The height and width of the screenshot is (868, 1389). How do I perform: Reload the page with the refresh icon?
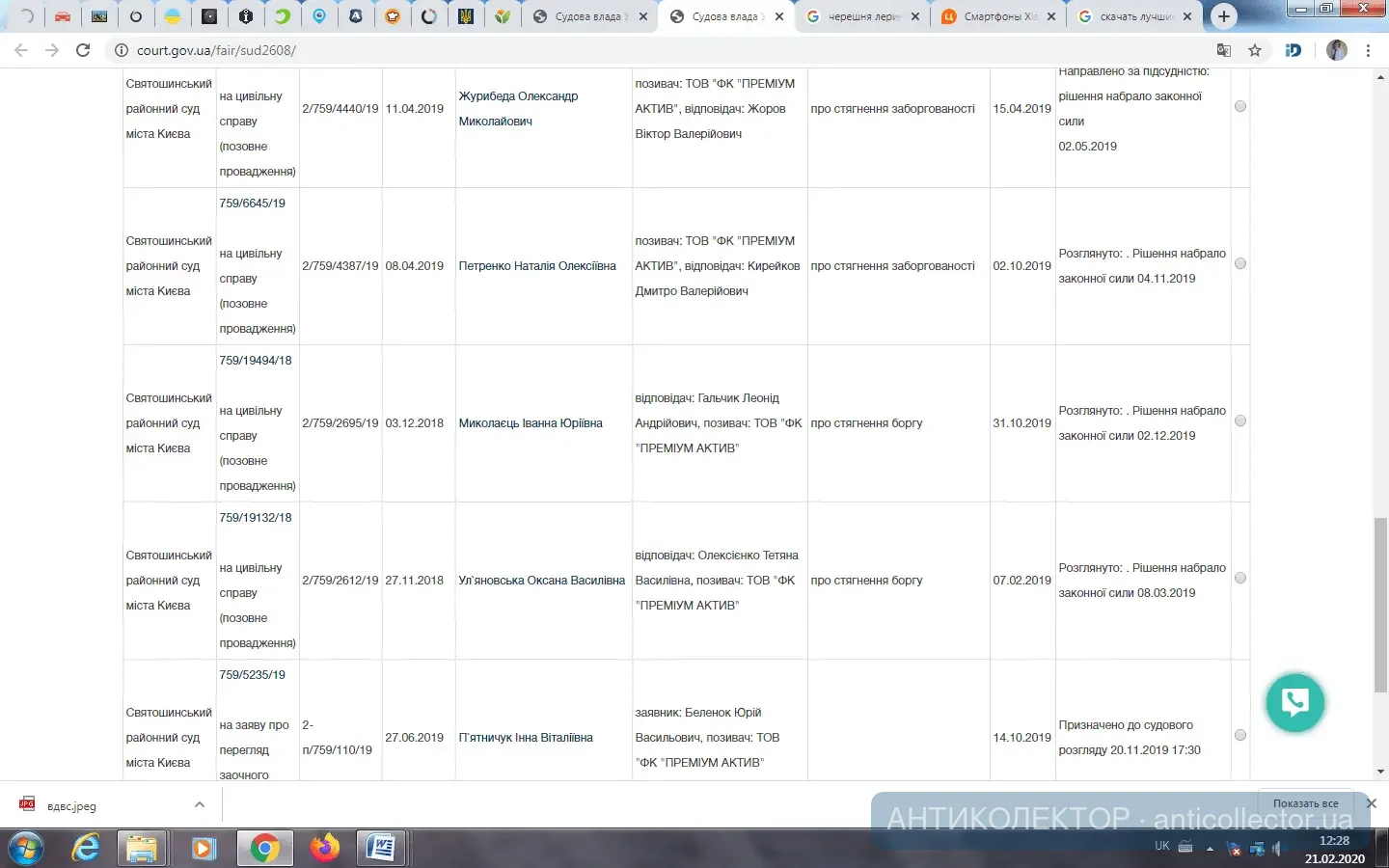pos(83,50)
